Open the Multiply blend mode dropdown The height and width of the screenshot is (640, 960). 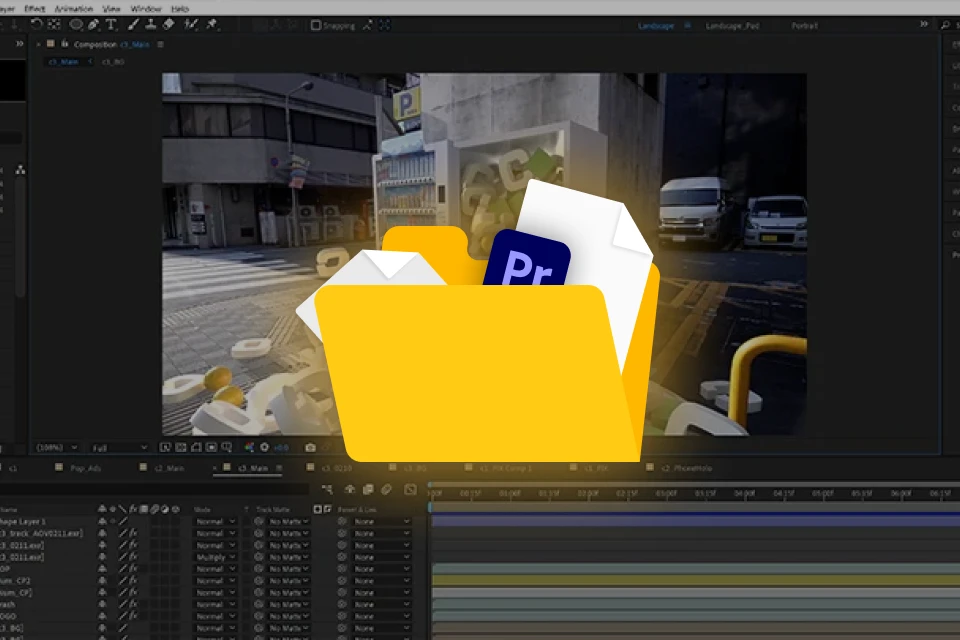[x=216, y=557]
